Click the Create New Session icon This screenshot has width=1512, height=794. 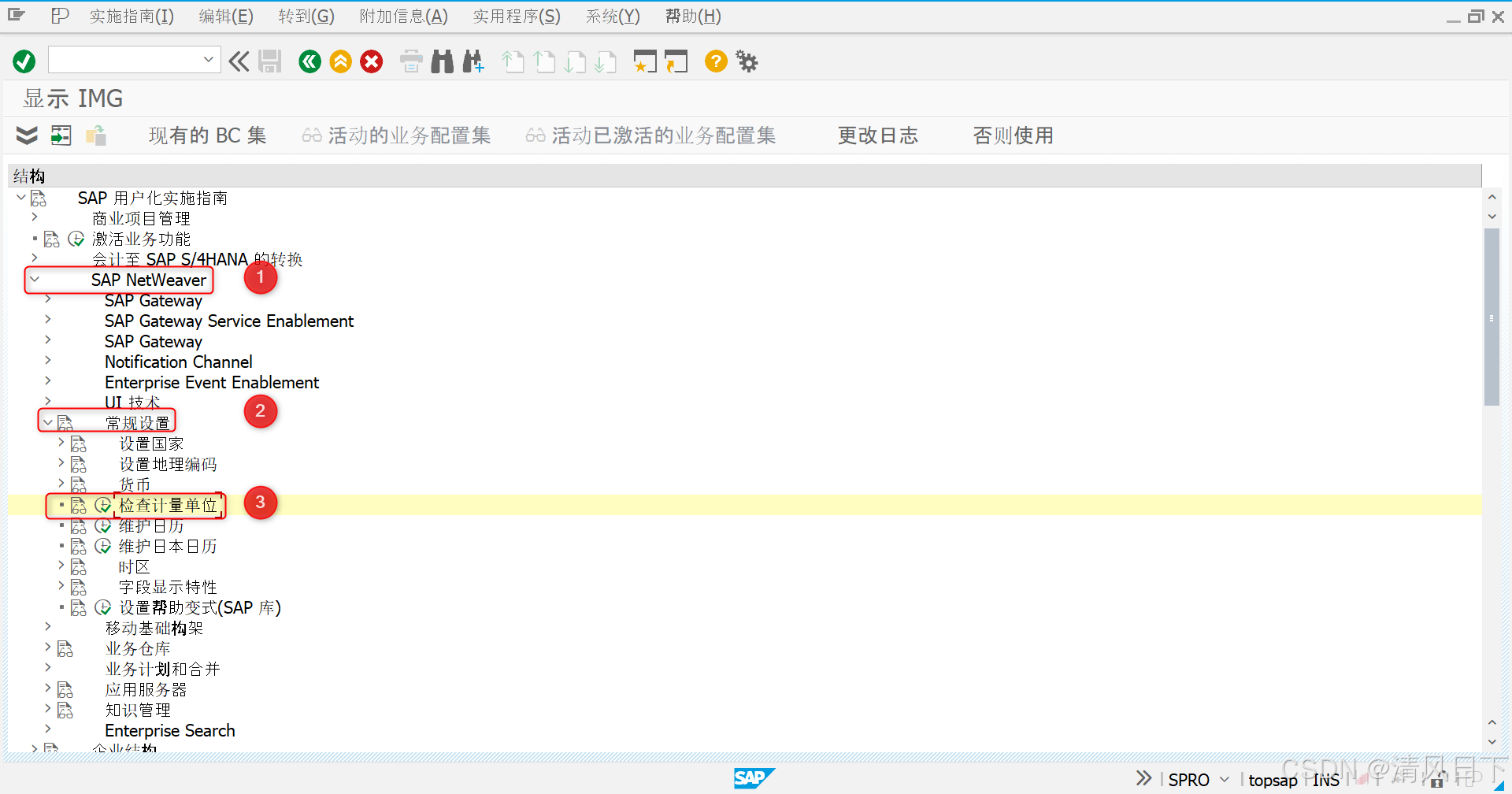pyautogui.click(x=645, y=61)
